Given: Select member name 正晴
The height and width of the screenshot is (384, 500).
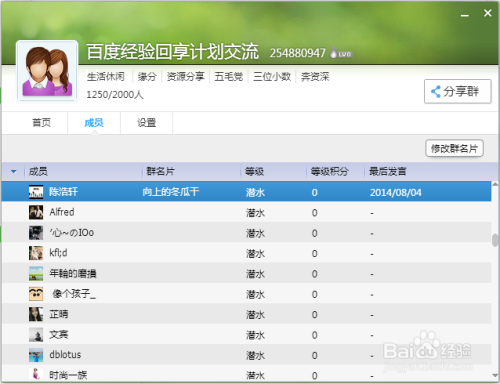Looking at the screenshot, I should [x=59, y=314].
